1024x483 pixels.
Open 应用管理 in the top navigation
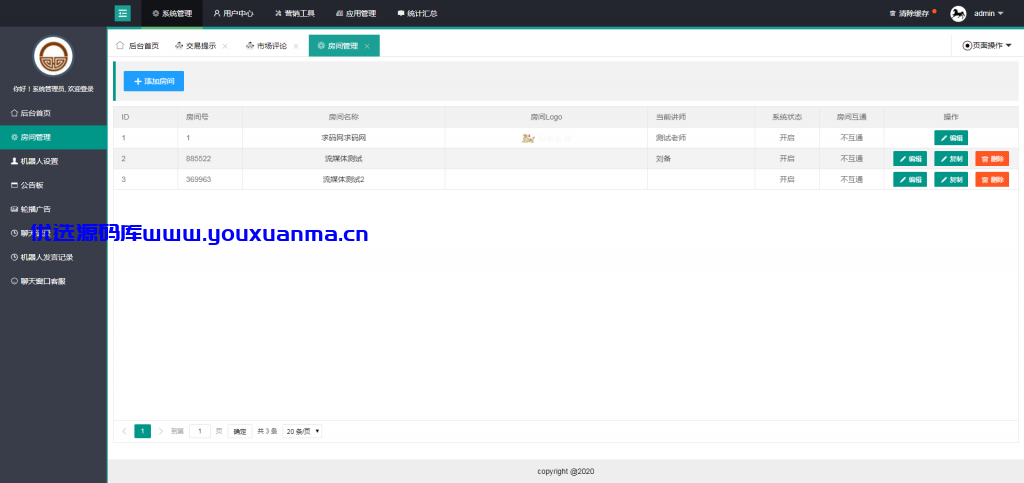click(x=356, y=13)
